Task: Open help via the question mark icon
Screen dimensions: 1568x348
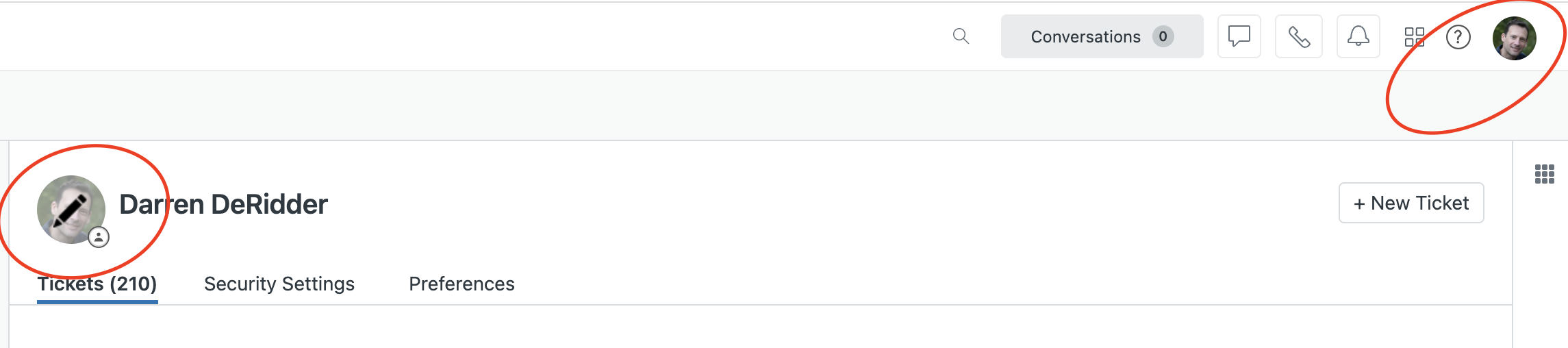Action: [x=1458, y=37]
